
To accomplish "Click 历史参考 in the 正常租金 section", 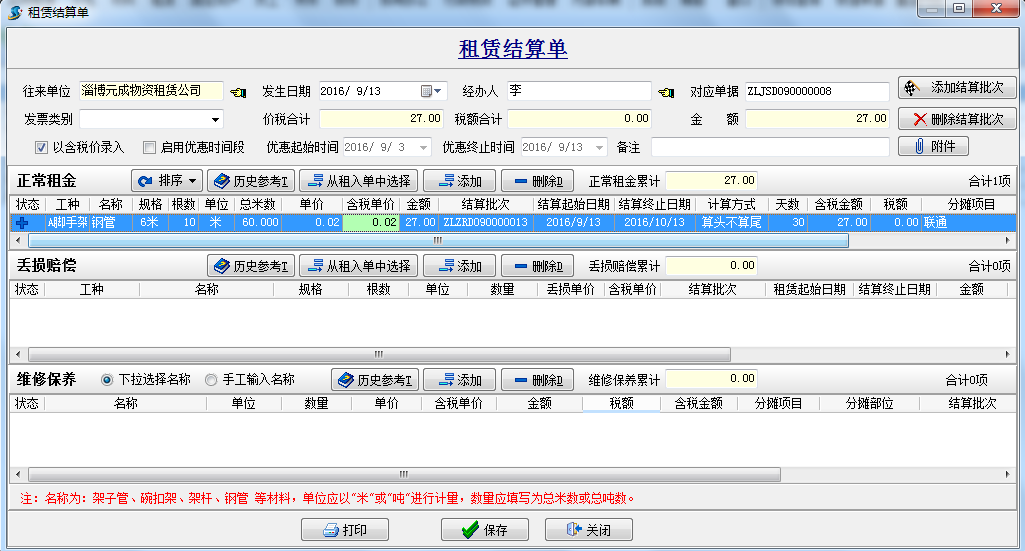I will (250, 181).
